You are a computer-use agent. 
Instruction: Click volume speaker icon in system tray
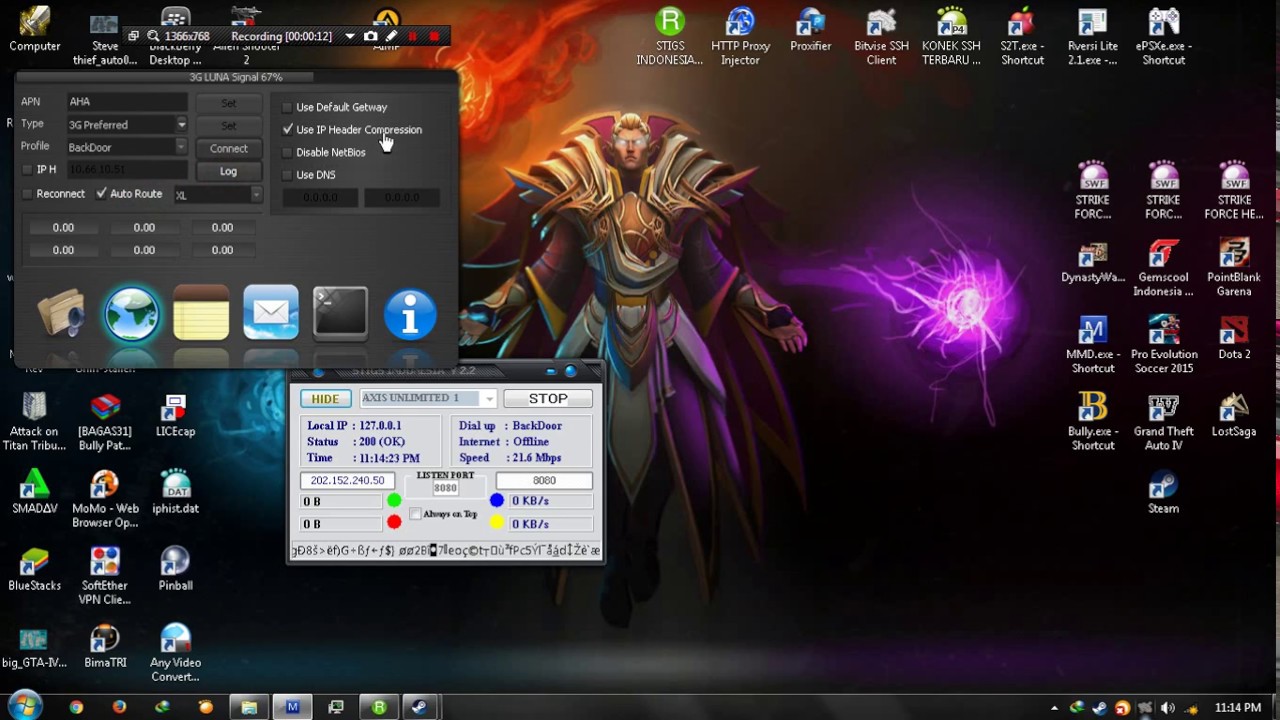(x=1167, y=708)
